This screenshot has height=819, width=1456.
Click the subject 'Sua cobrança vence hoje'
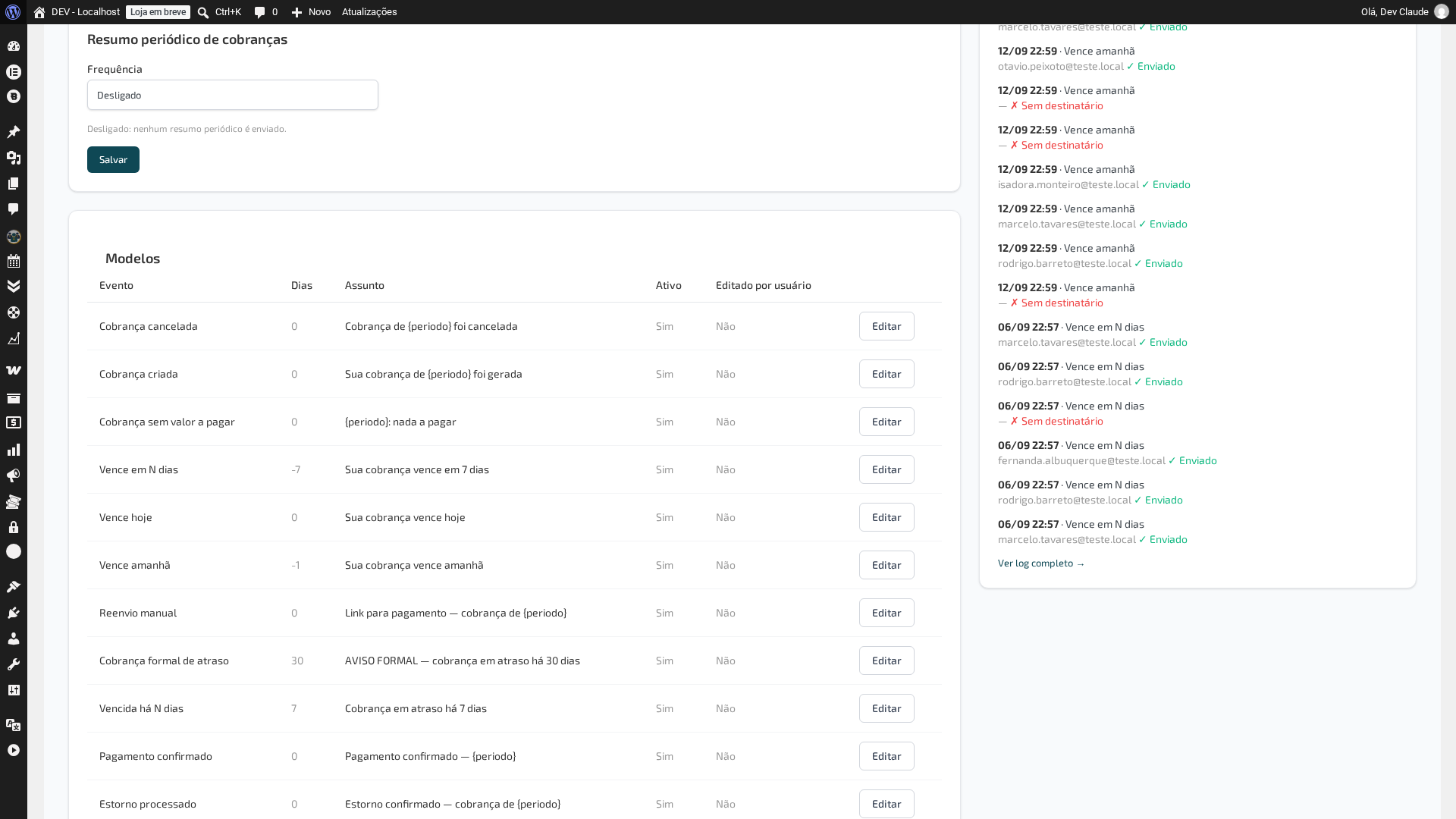tap(405, 517)
